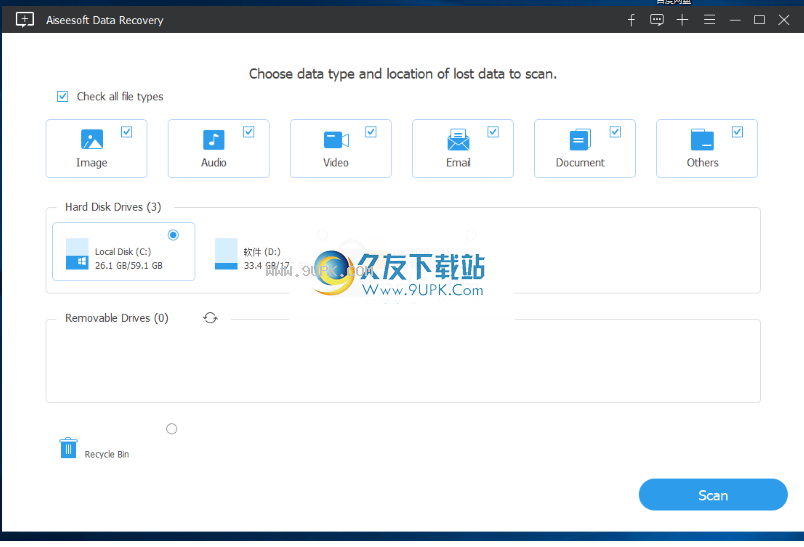Viewport: 804px width, 547px height.
Task: Click the 'Document' label text
Action: point(580,163)
